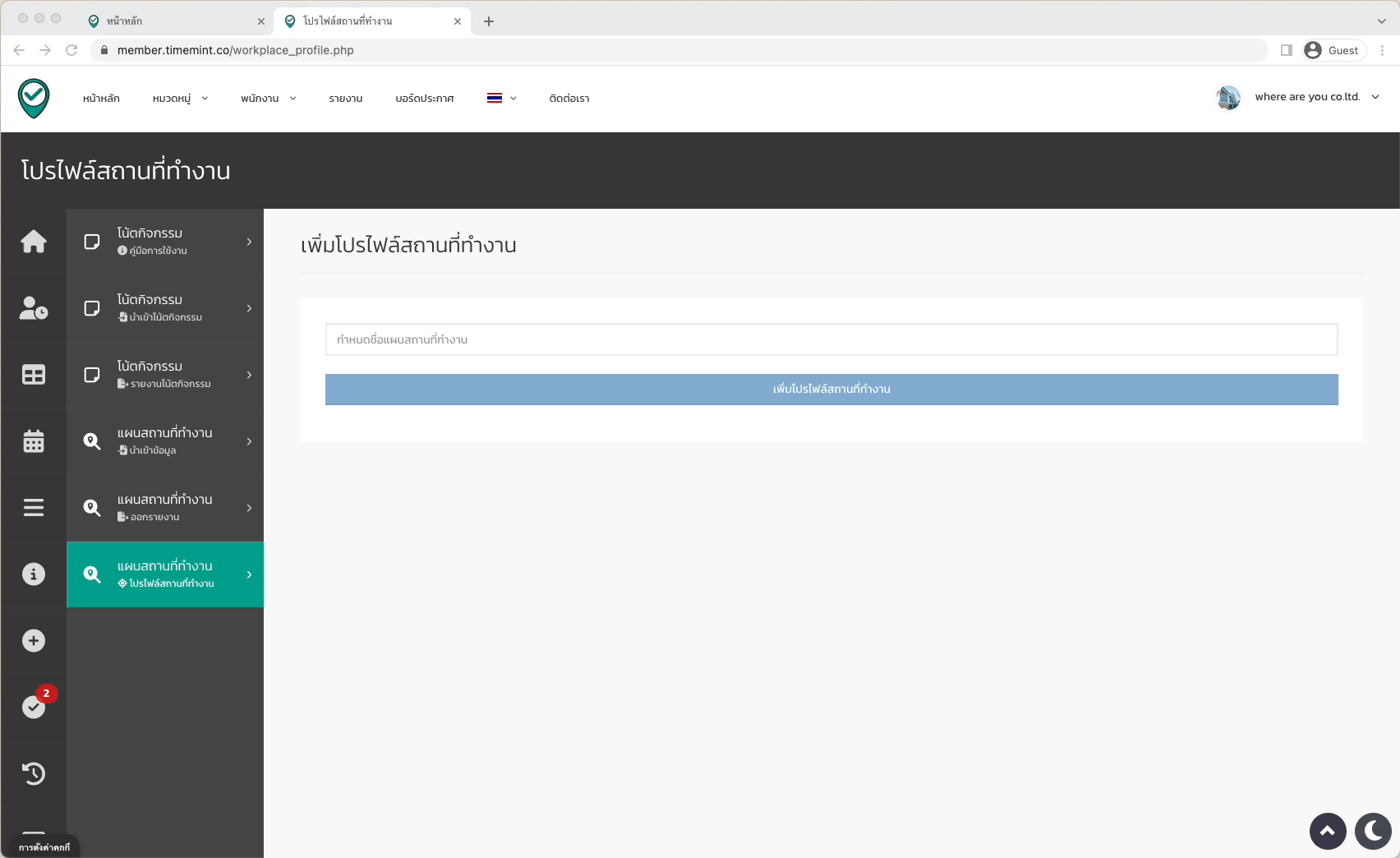Open โน้ตกิจกรรม นำเข้าโน้ตกิจกรรม sidebar item
The image size is (1400, 858).
coord(165,308)
